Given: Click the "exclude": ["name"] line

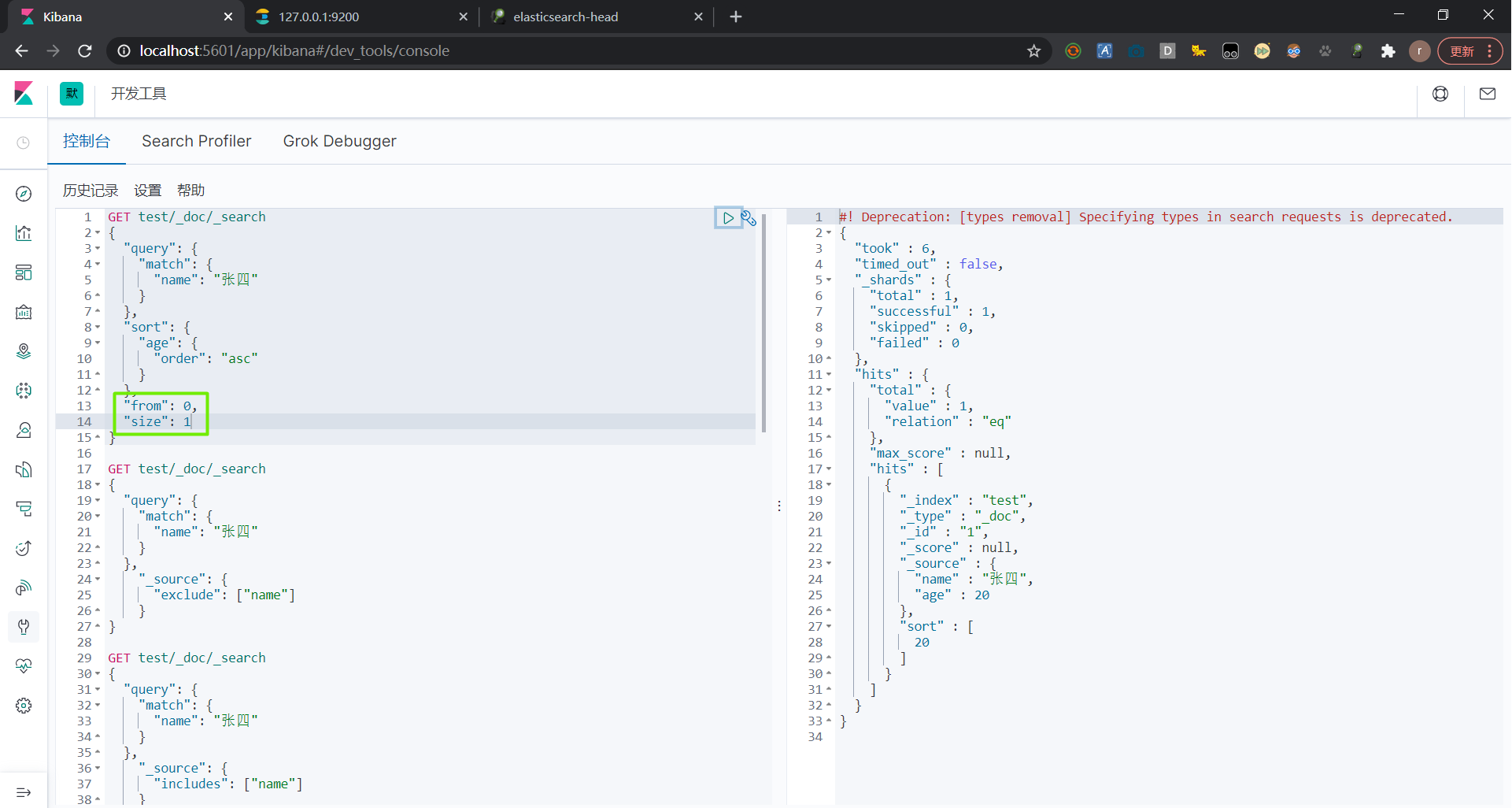Looking at the screenshot, I should point(225,595).
